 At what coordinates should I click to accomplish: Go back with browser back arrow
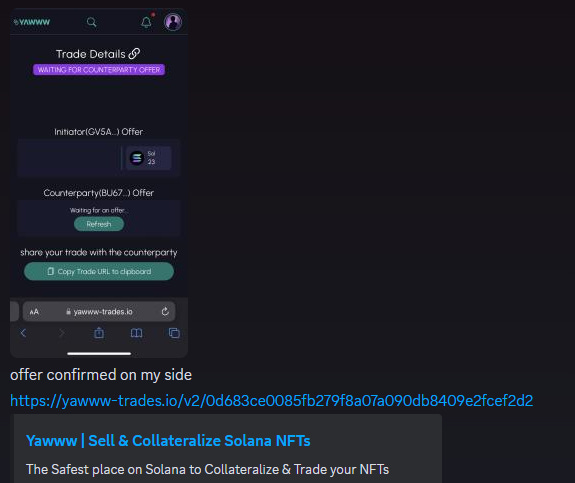[x=23, y=333]
